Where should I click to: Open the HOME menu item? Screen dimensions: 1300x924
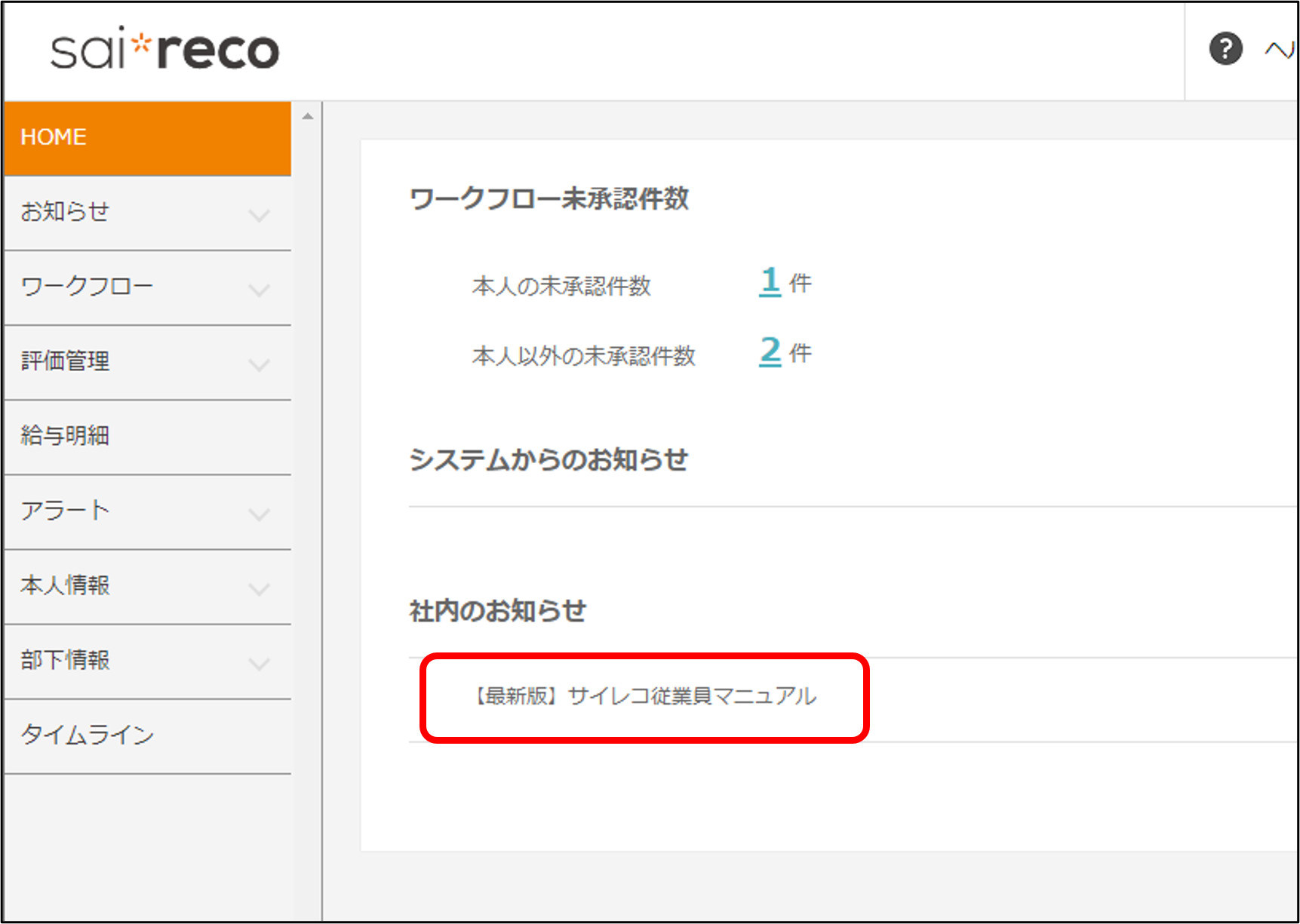pos(147,137)
